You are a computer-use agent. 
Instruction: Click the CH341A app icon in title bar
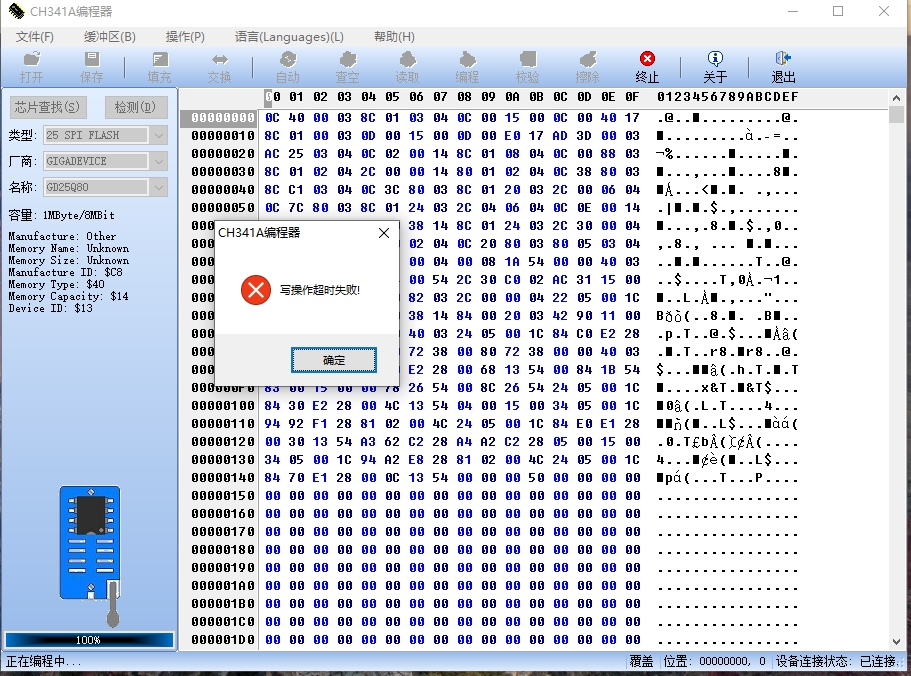tap(16, 11)
